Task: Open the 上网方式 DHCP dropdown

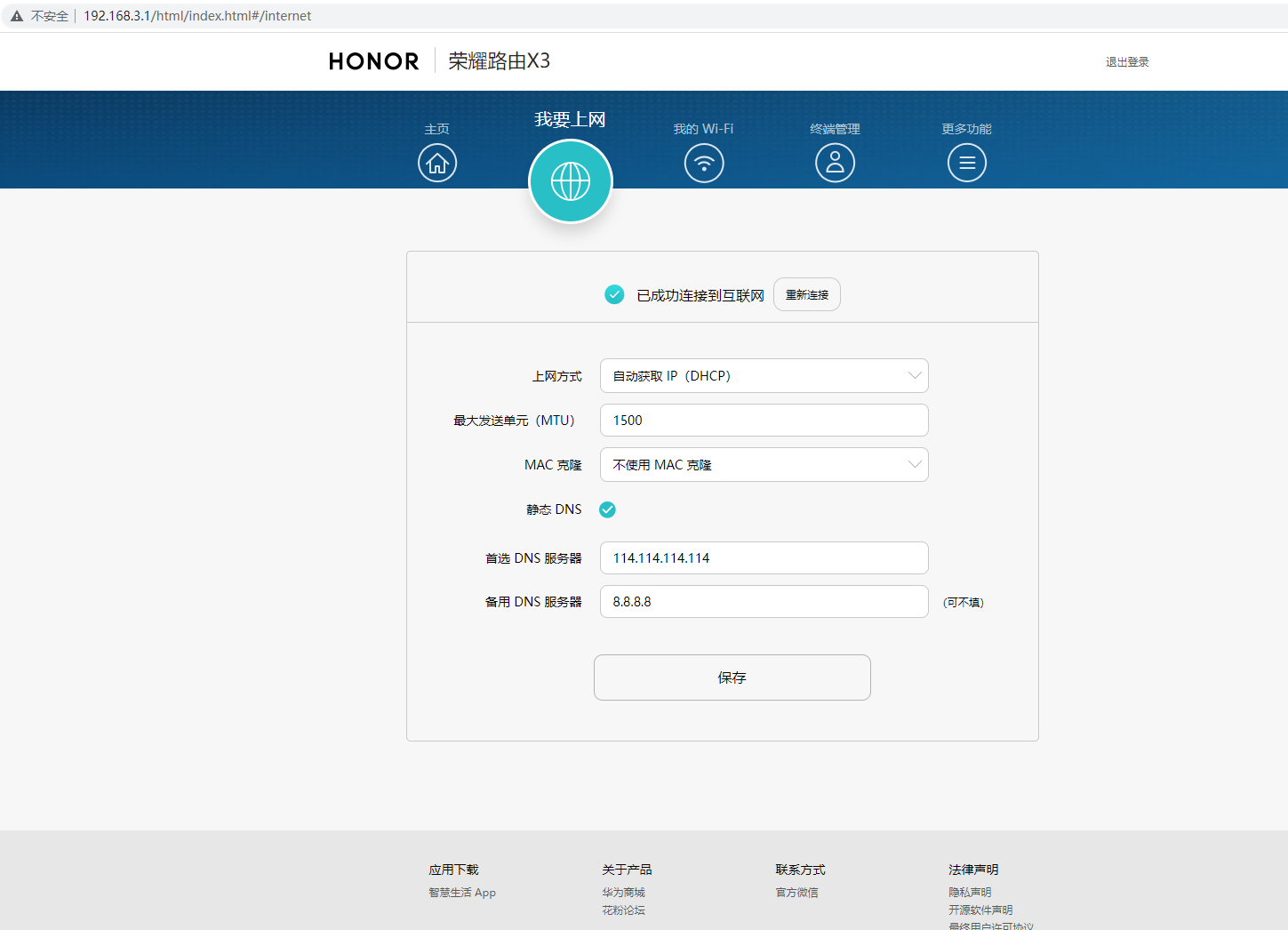Action: (764, 376)
